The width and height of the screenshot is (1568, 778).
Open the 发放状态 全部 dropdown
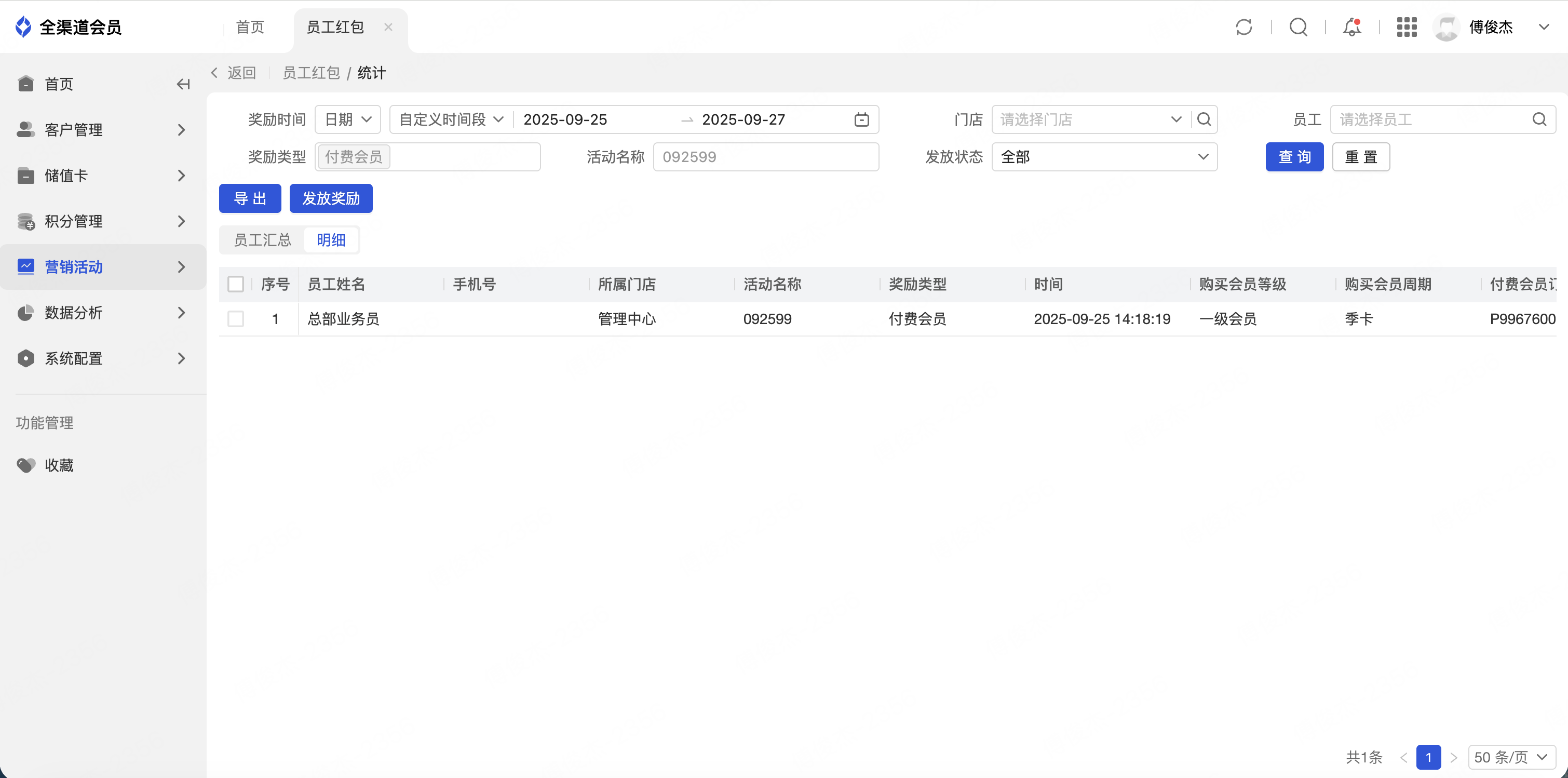point(1103,157)
